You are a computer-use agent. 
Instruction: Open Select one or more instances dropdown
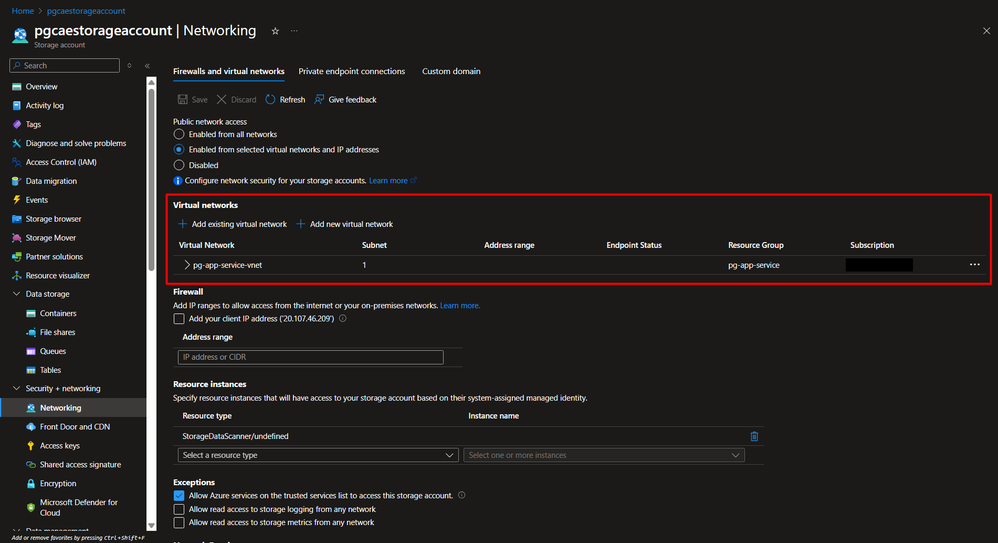point(604,455)
